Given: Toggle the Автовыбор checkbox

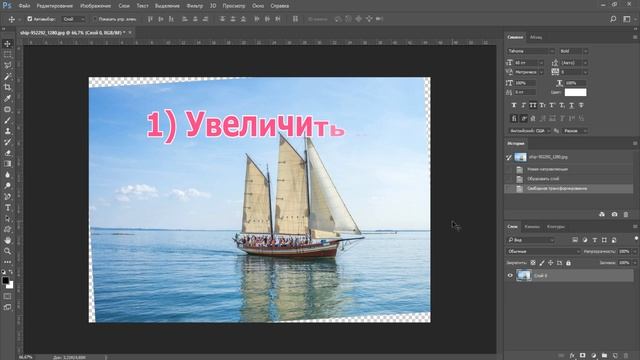Looking at the screenshot, I should [29, 19].
